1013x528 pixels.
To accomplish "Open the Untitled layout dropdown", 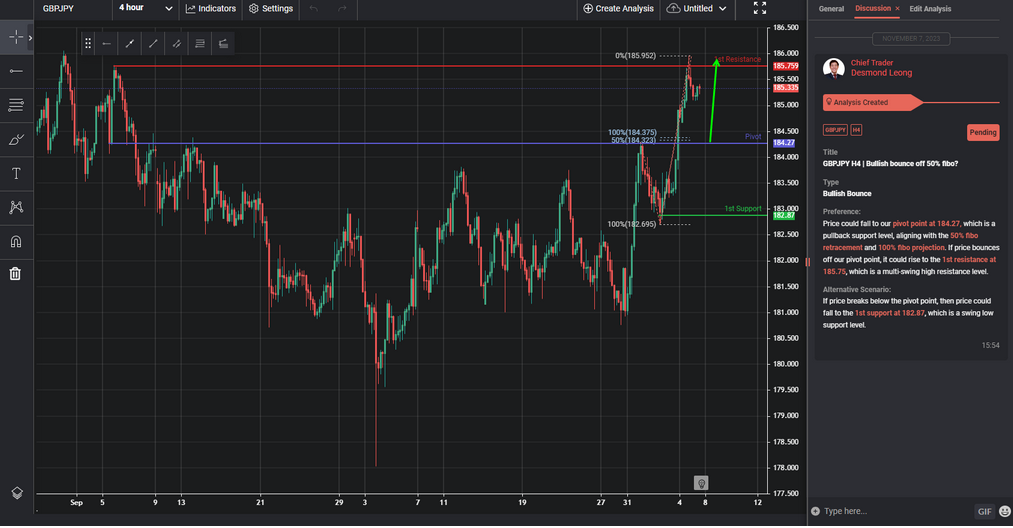I will (696, 8).
